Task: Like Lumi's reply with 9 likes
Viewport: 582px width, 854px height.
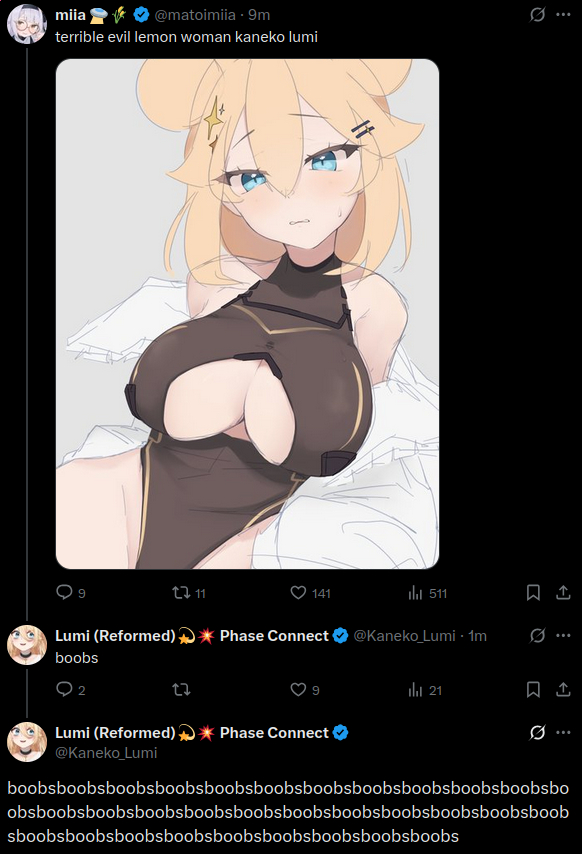Action: pyautogui.click(x=298, y=690)
